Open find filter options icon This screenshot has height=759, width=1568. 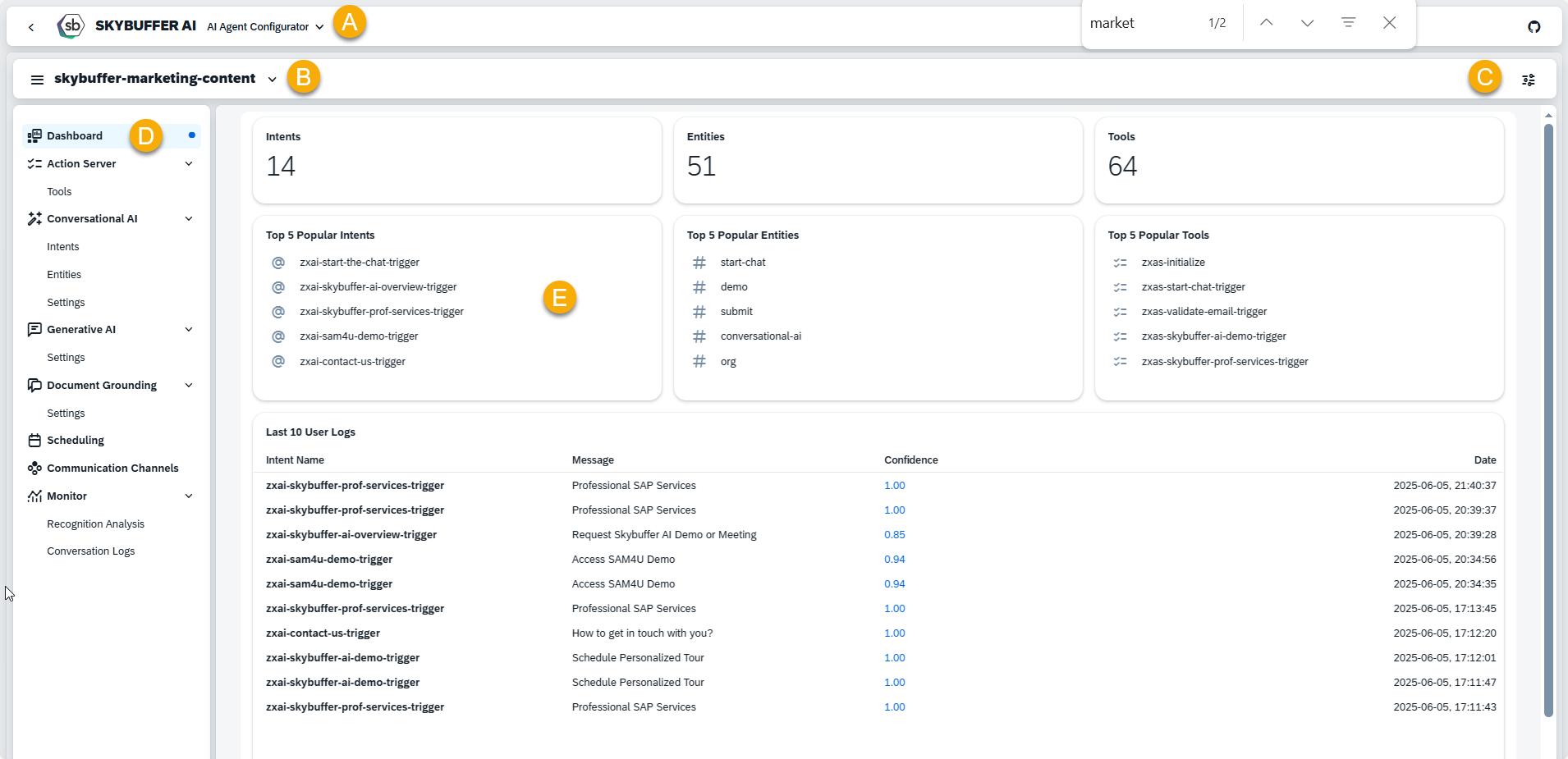1348,23
